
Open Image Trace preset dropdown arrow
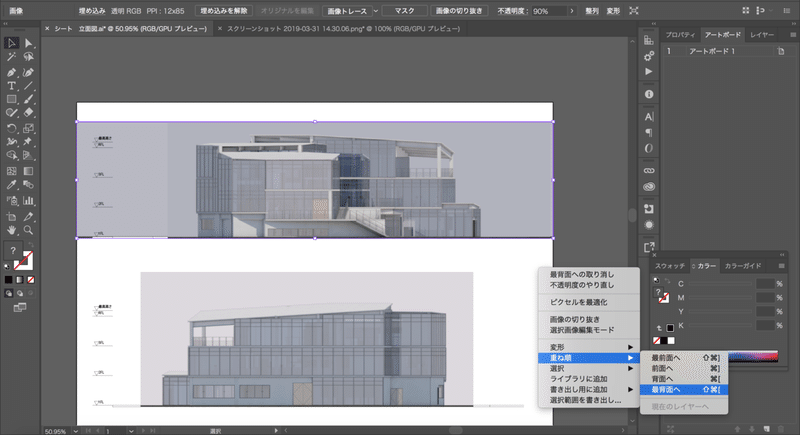coord(376,11)
